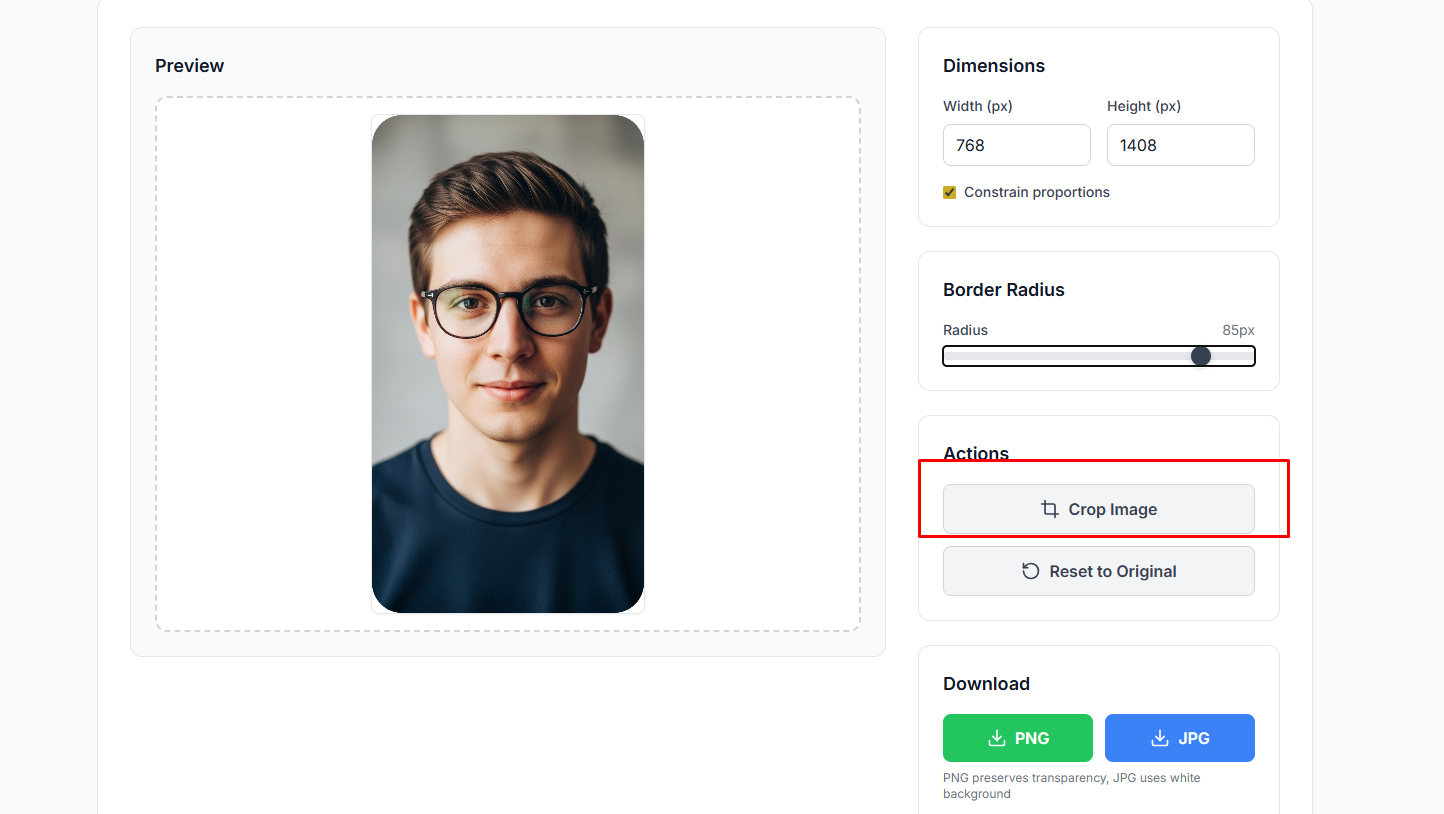
Task: Click the Constrain proportions label text
Action: point(1036,192)
